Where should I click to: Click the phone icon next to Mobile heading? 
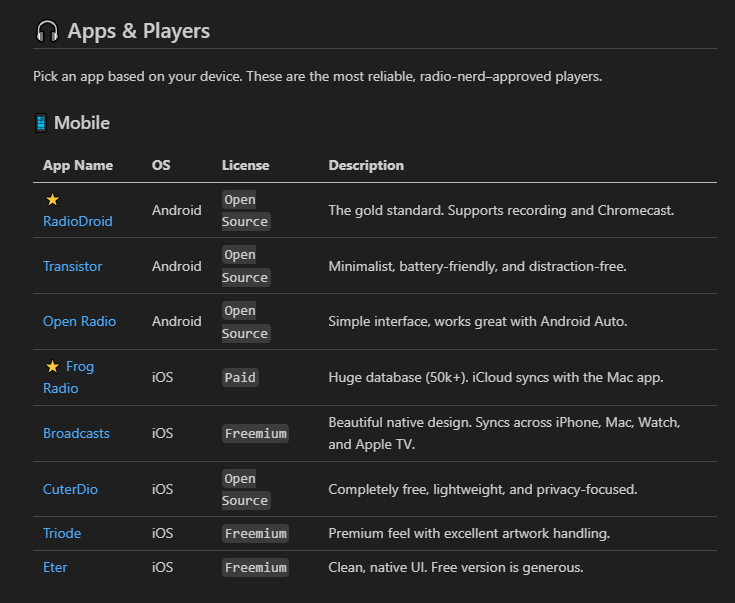click(x=41, y=123)
